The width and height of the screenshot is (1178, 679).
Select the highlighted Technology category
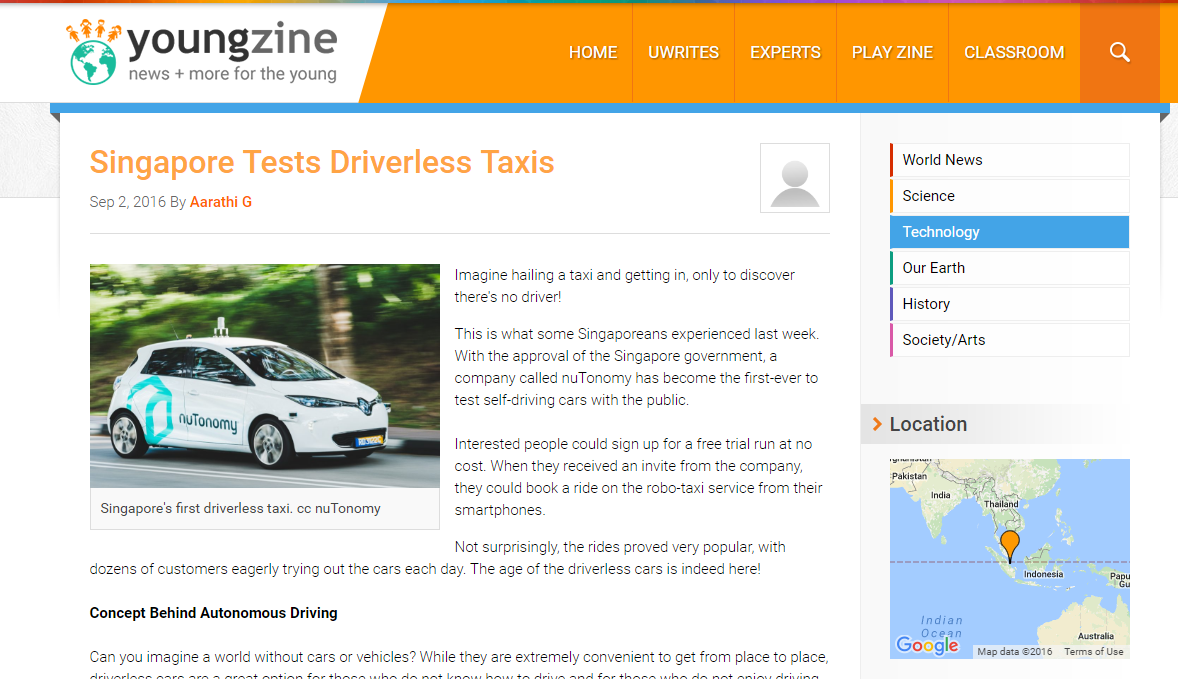1010,232
